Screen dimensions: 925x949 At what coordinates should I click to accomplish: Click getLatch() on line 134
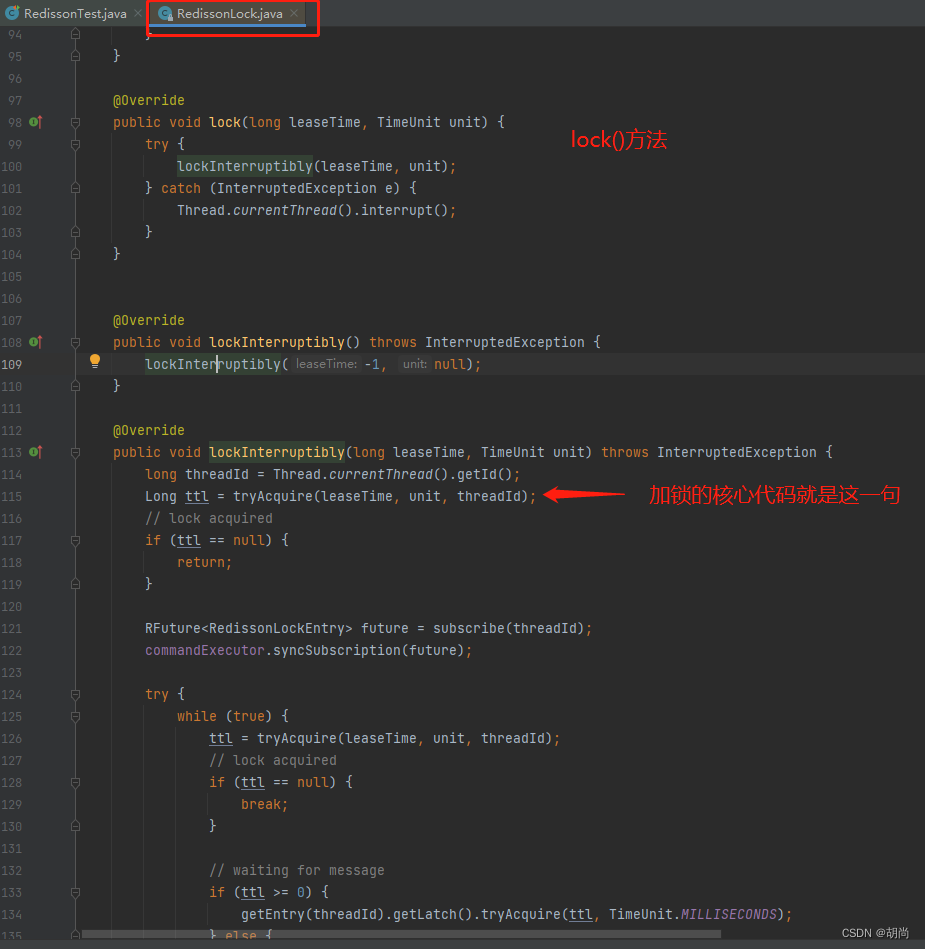click(432, 914)
